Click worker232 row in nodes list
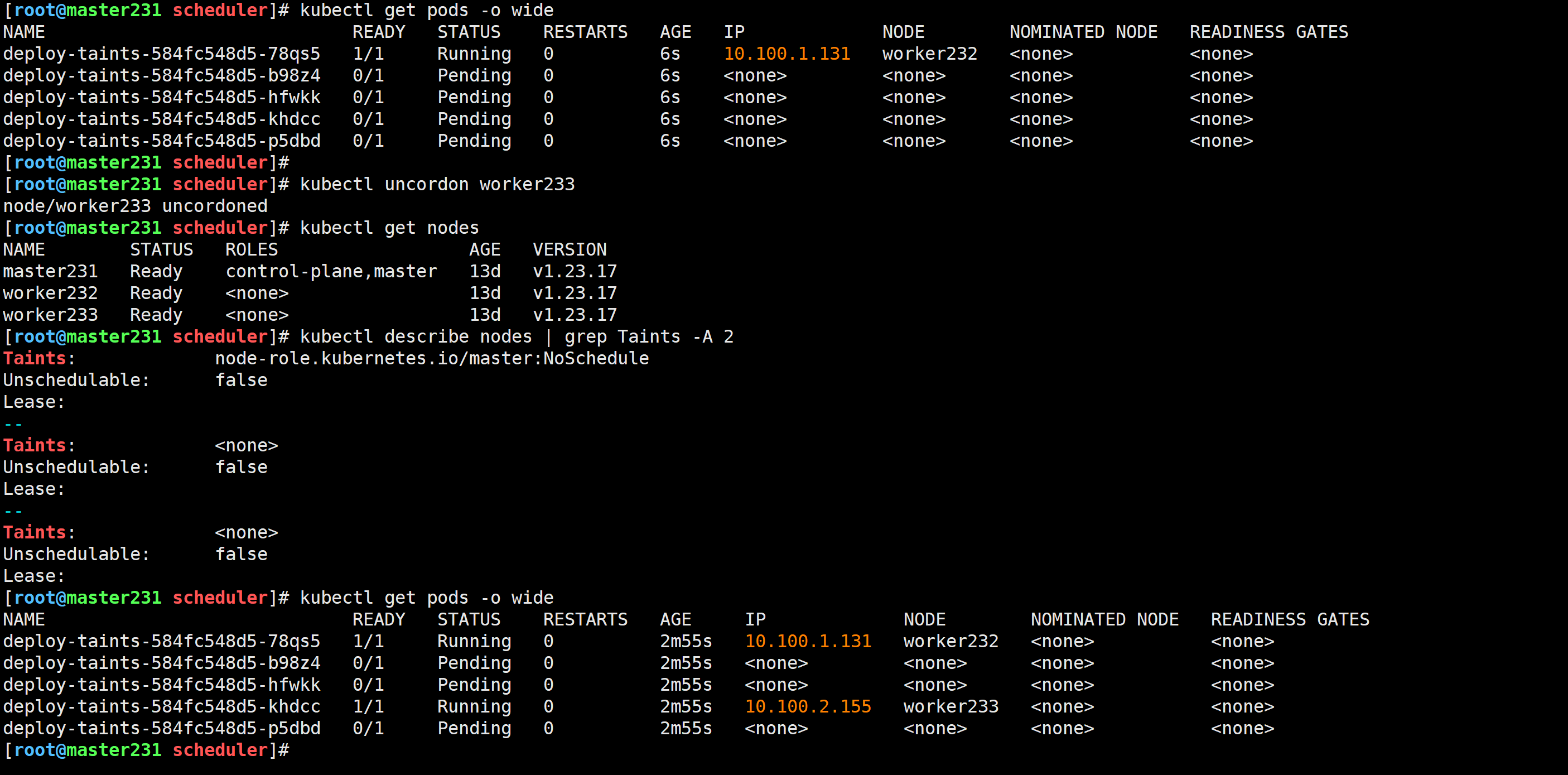 [51, 293]
